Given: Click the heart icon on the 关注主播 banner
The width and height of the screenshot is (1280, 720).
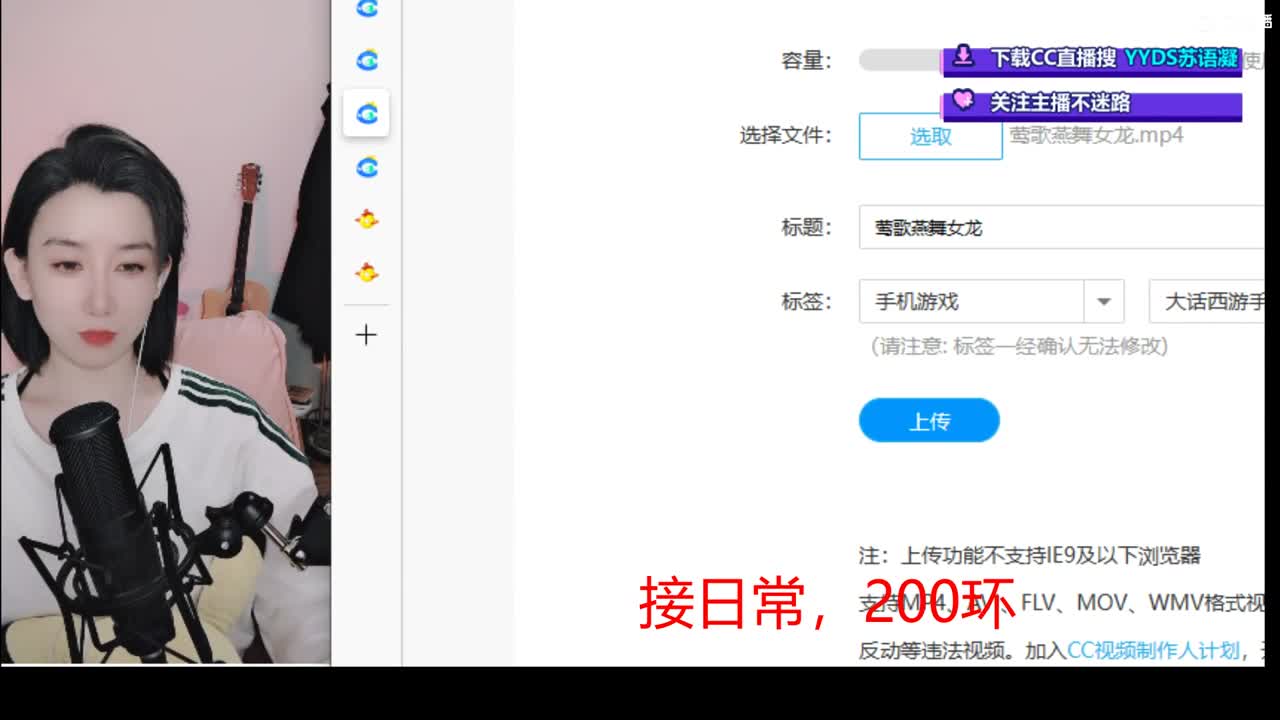Looking at the screenshot, I should point(962,101).
